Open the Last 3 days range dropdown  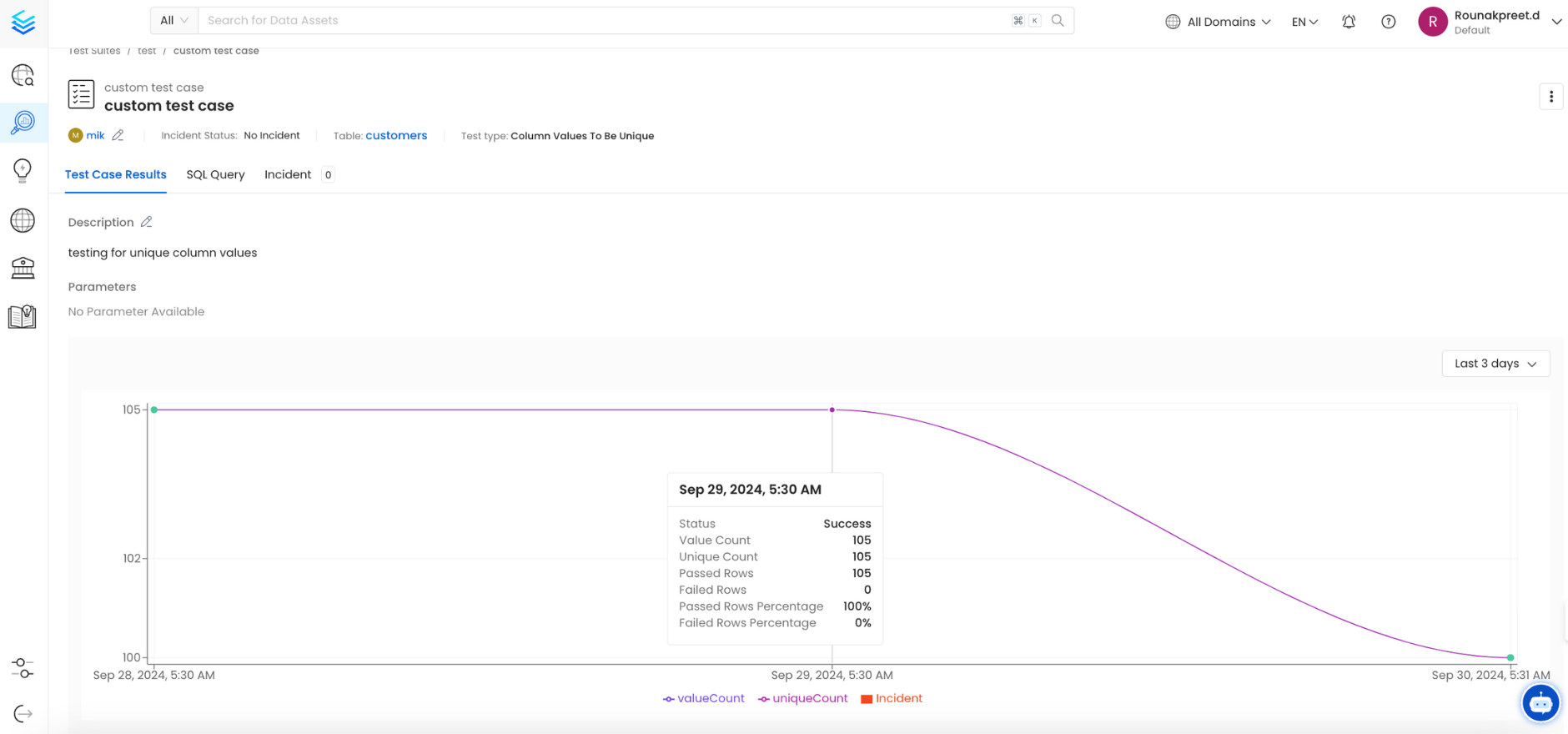(1495, 364)
